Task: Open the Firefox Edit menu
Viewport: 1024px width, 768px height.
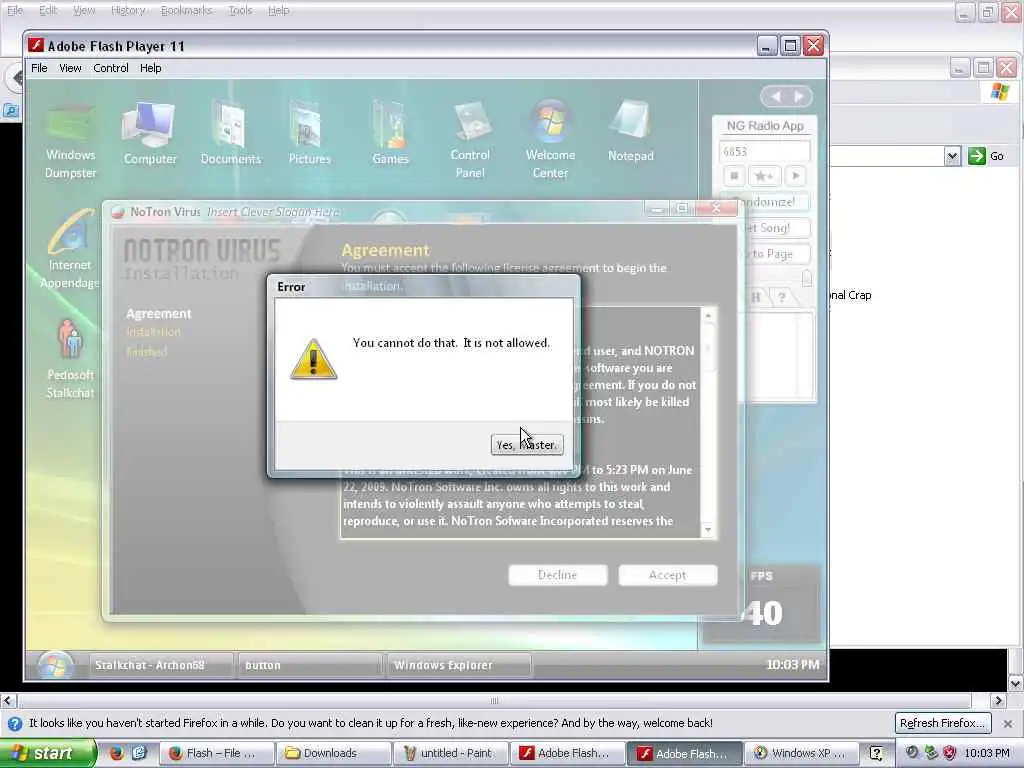Action: click(48, 10)
